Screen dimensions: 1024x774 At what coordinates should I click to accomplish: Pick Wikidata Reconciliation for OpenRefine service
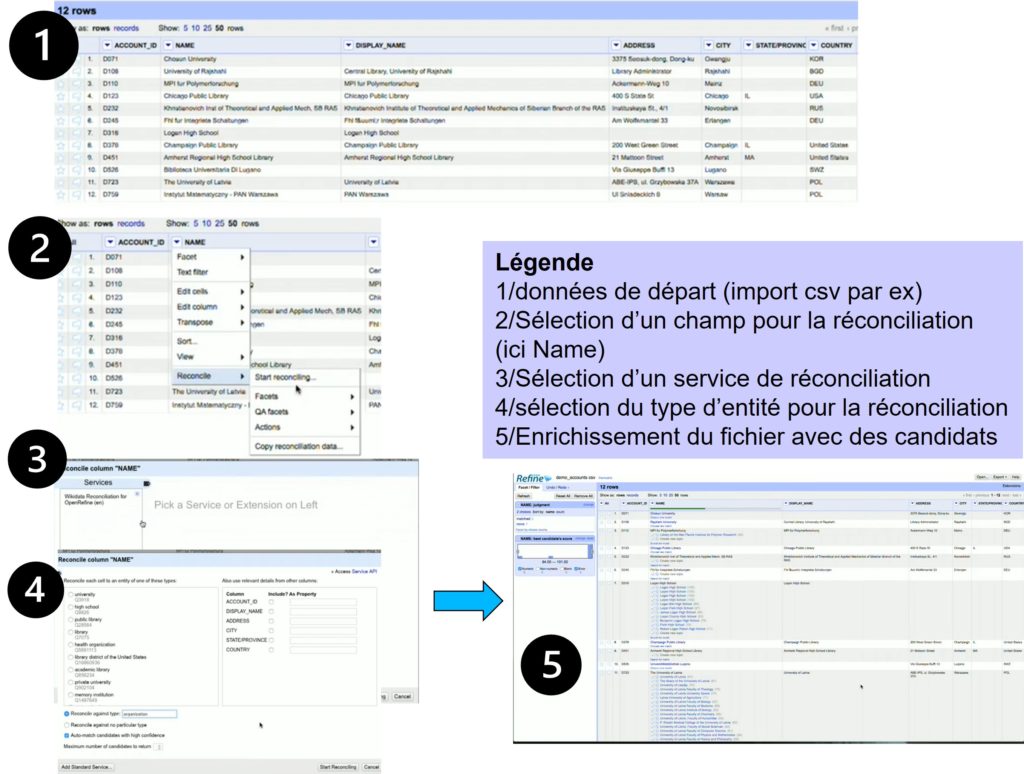click(x=96, y=499)
